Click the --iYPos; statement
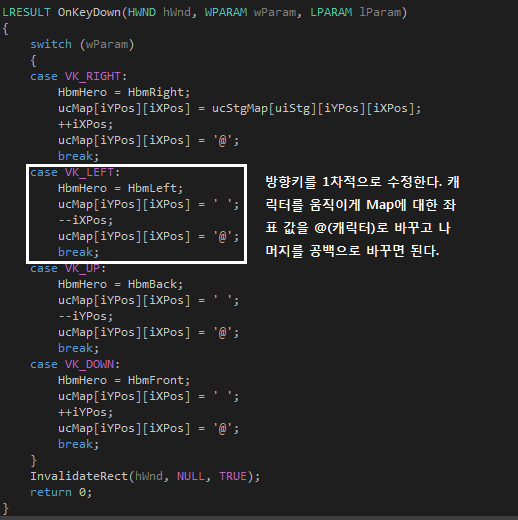Image resolution: width=518 pixels, height=520 pixels. tap(85, 316)
